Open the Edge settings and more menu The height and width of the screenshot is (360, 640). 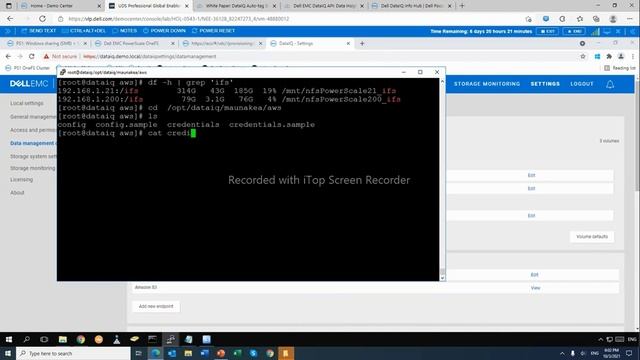coord(629,19)
